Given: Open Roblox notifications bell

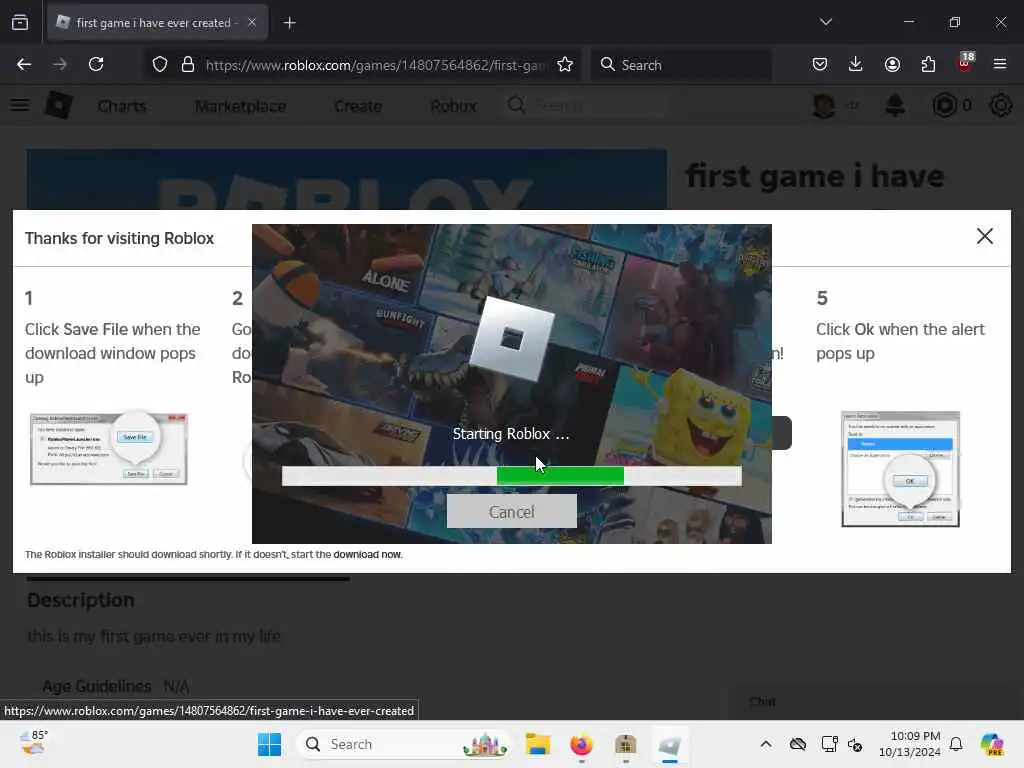Looking at the screenshot, I should click(895, 105).
